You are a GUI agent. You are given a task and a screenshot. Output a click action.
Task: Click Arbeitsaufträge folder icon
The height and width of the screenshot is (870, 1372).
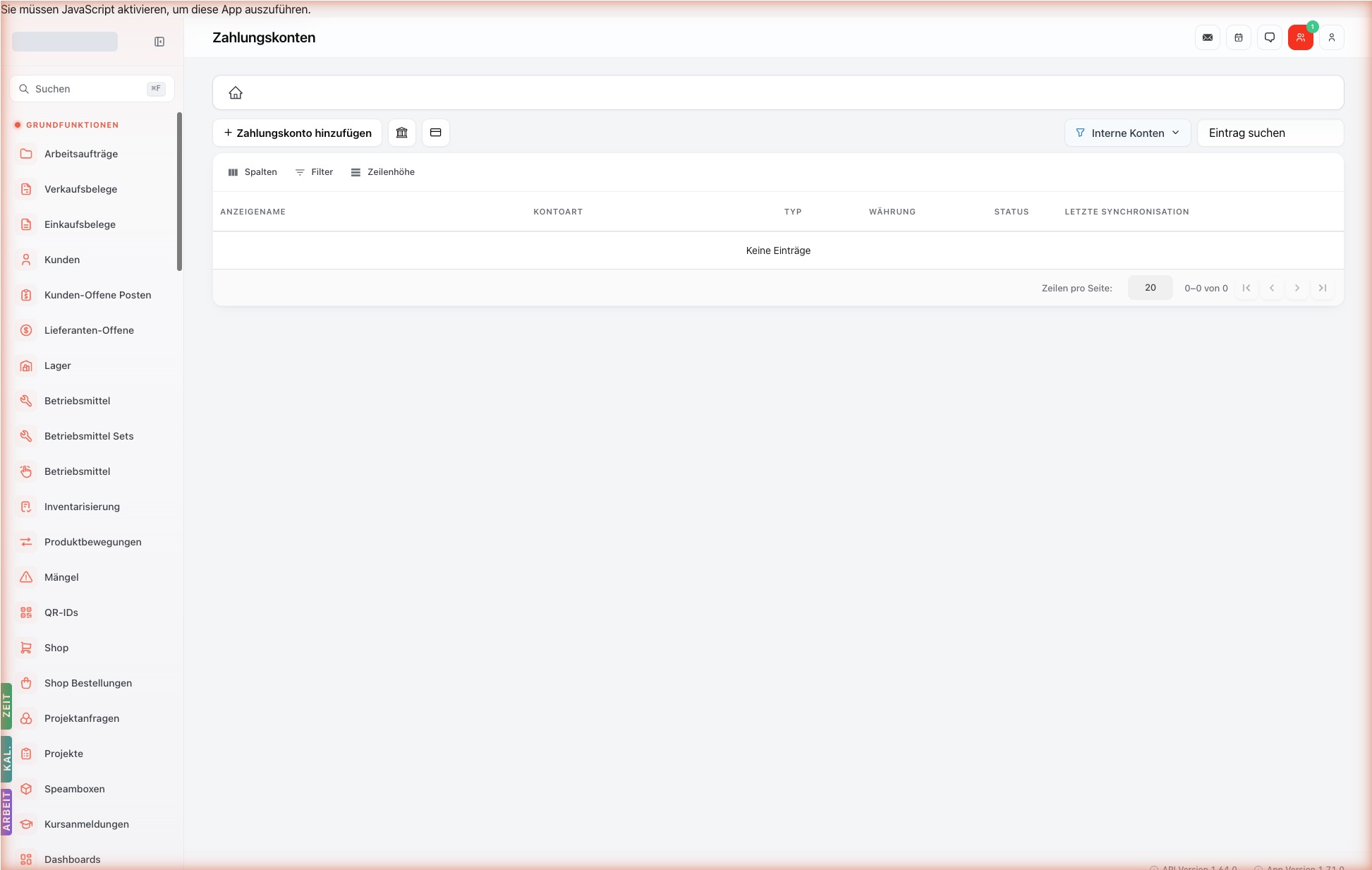(26, 154)
